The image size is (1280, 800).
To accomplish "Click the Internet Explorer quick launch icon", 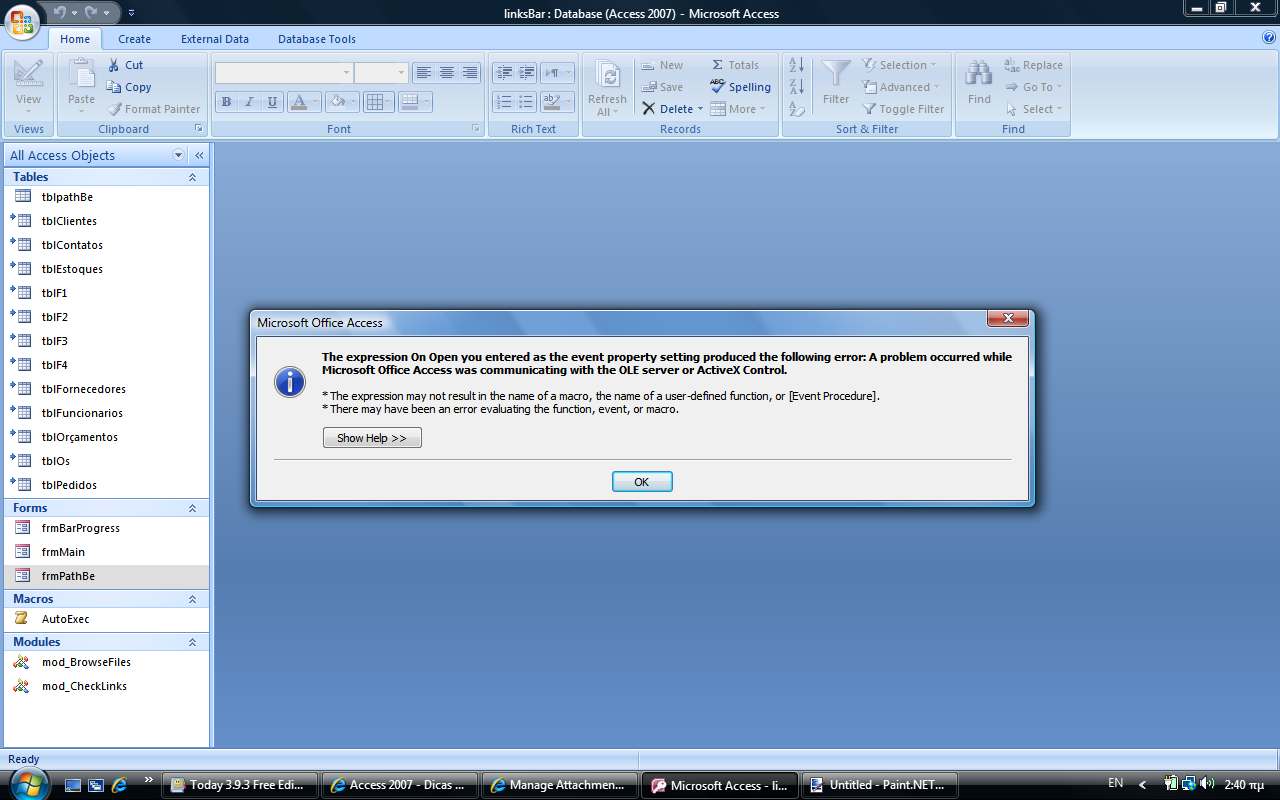I will 119,785.
